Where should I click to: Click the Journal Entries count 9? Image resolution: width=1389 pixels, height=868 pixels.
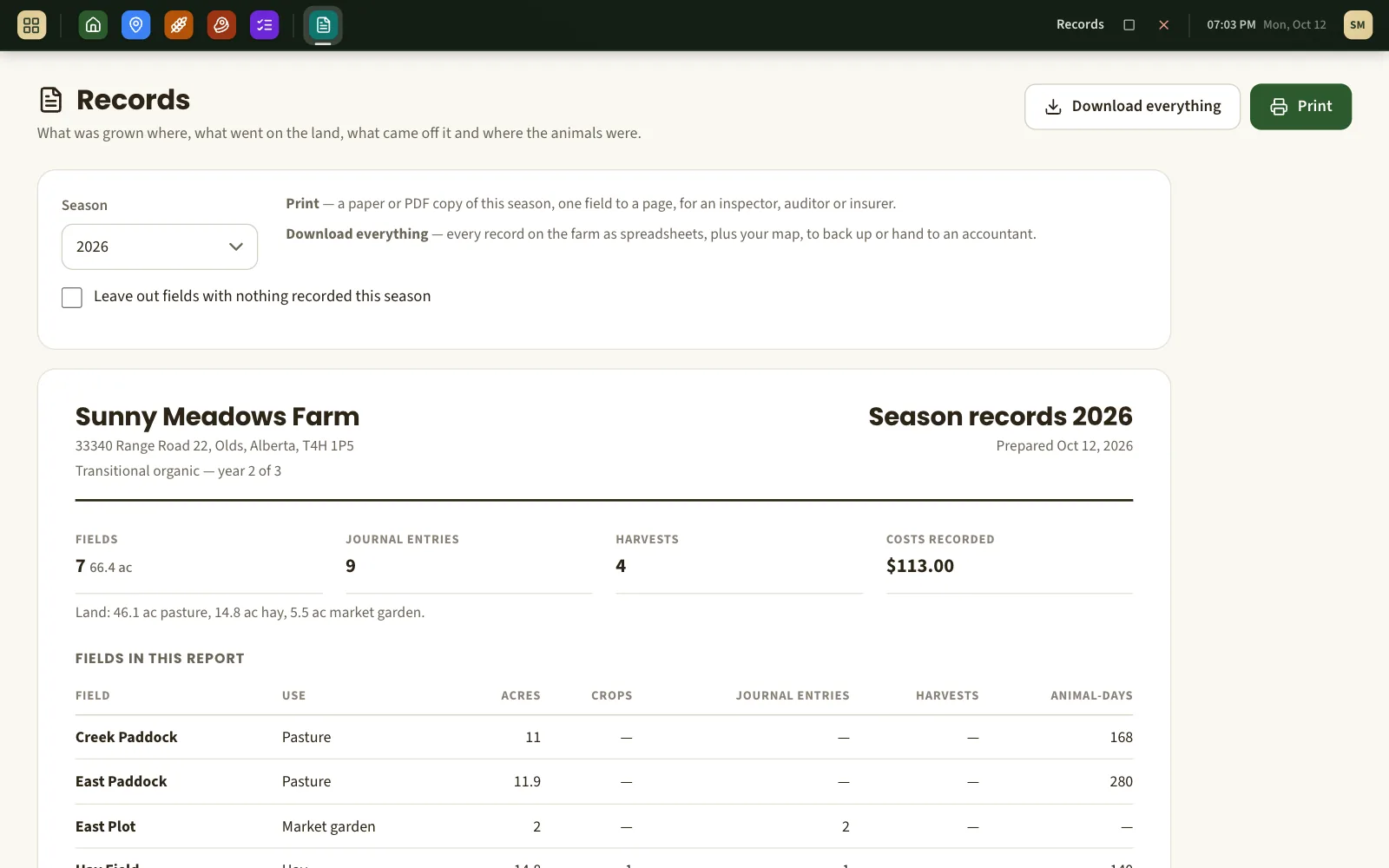(x=351, y=566)
